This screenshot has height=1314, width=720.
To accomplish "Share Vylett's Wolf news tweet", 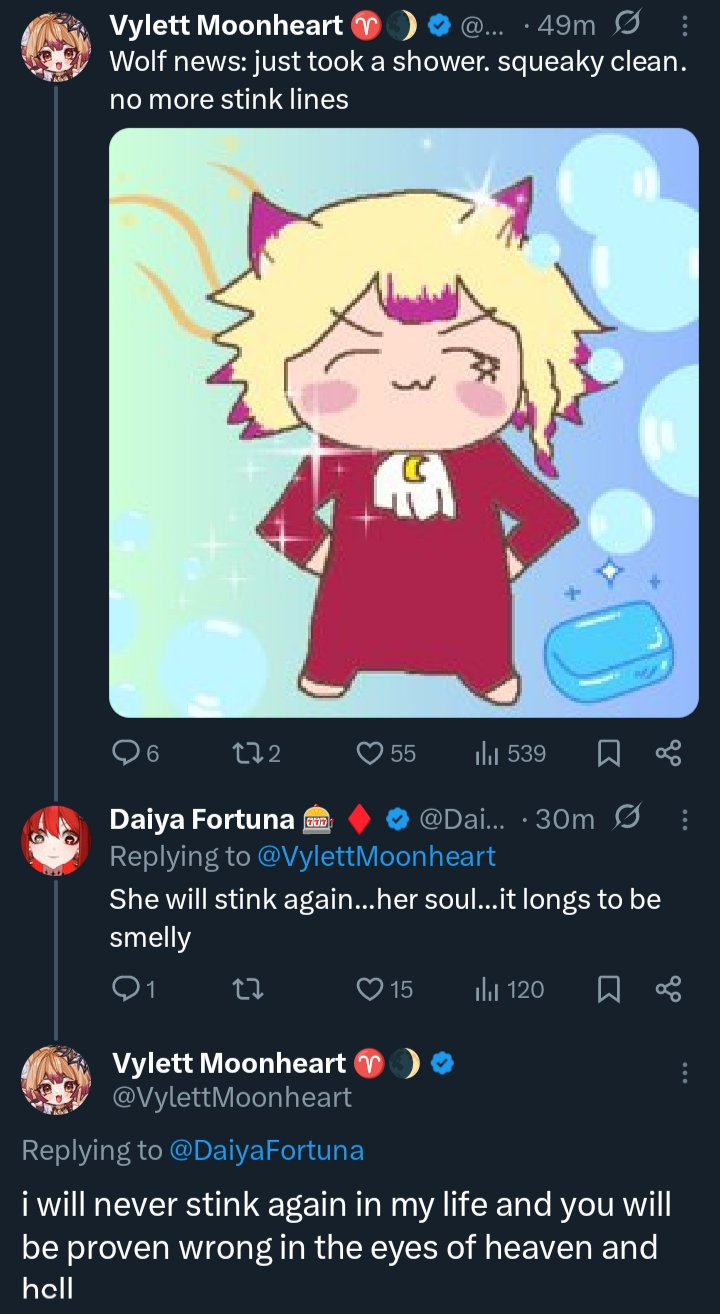I will (x=667, y=753).
